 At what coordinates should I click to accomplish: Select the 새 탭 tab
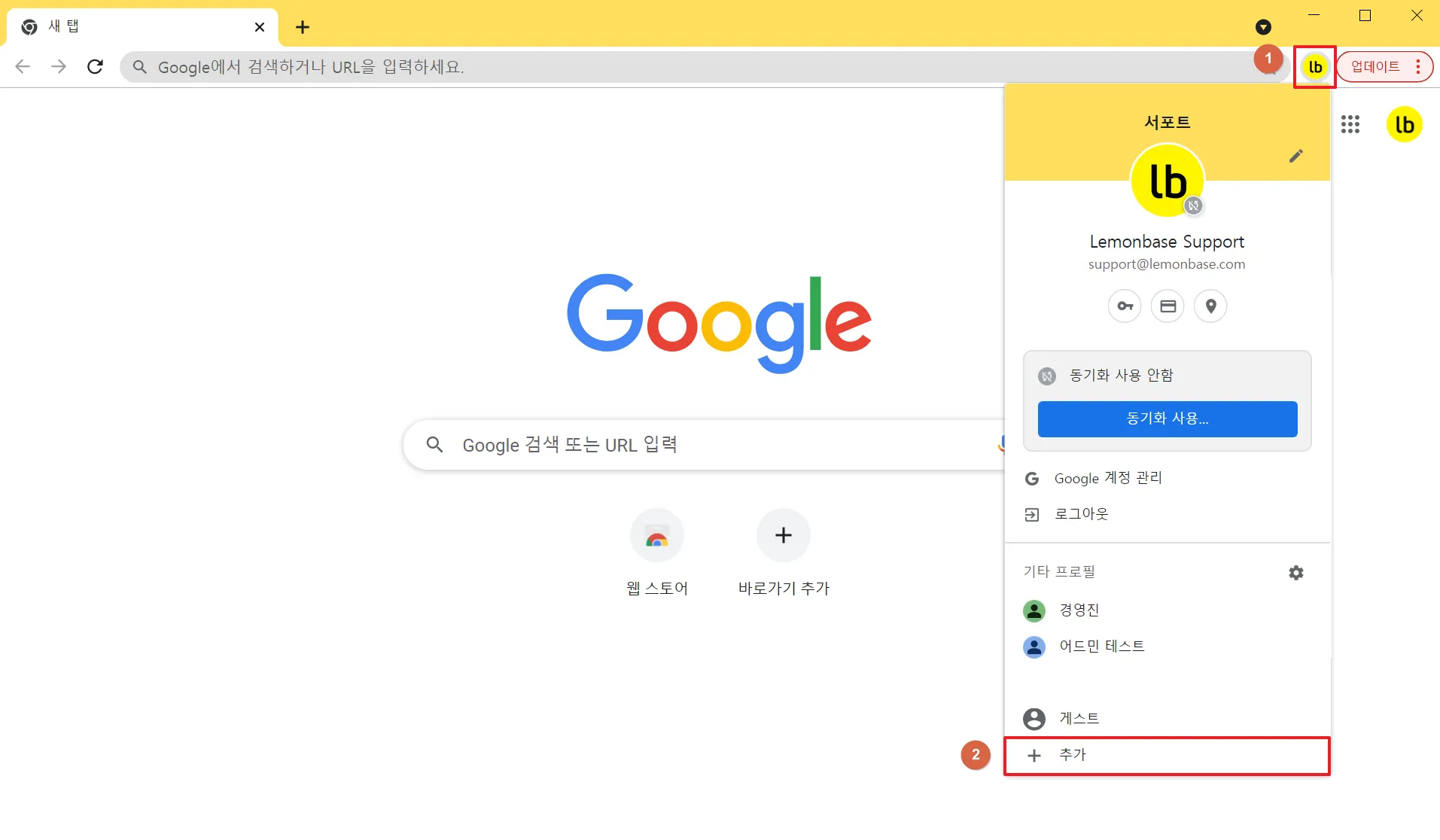pyautogui.click(x=142, y=27)
